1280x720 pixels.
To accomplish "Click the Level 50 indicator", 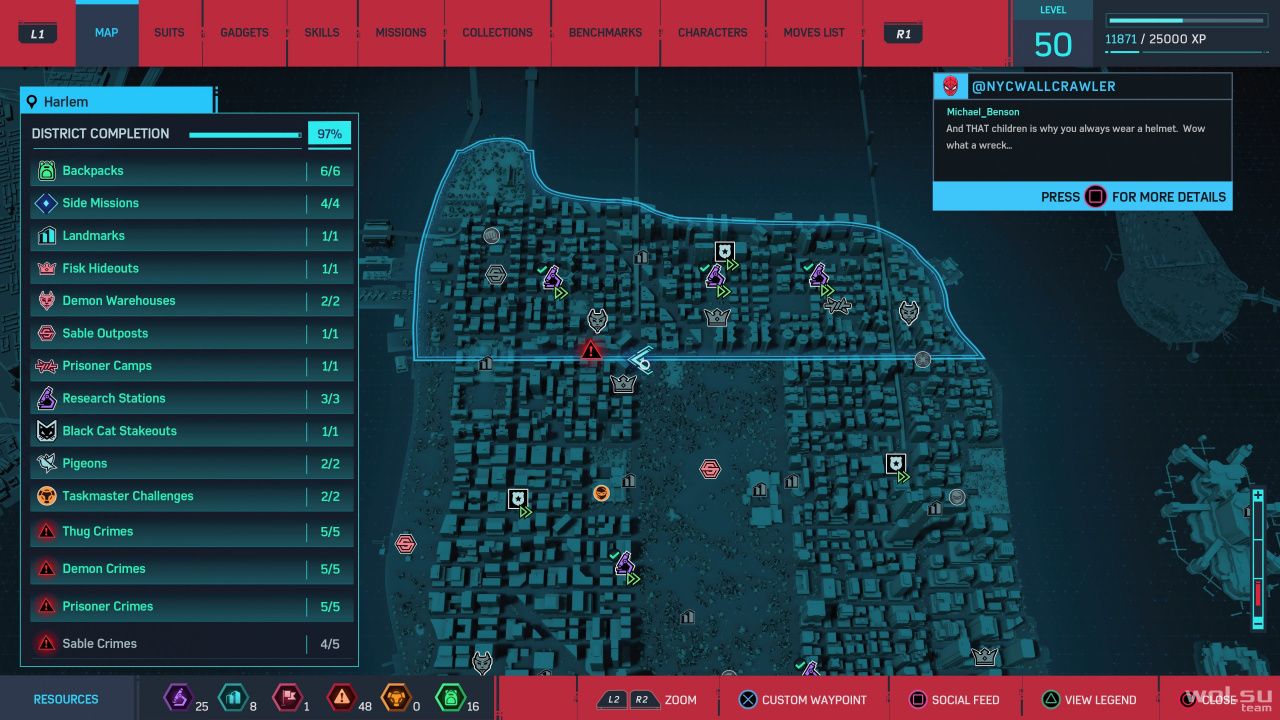I will (1052, 35).
